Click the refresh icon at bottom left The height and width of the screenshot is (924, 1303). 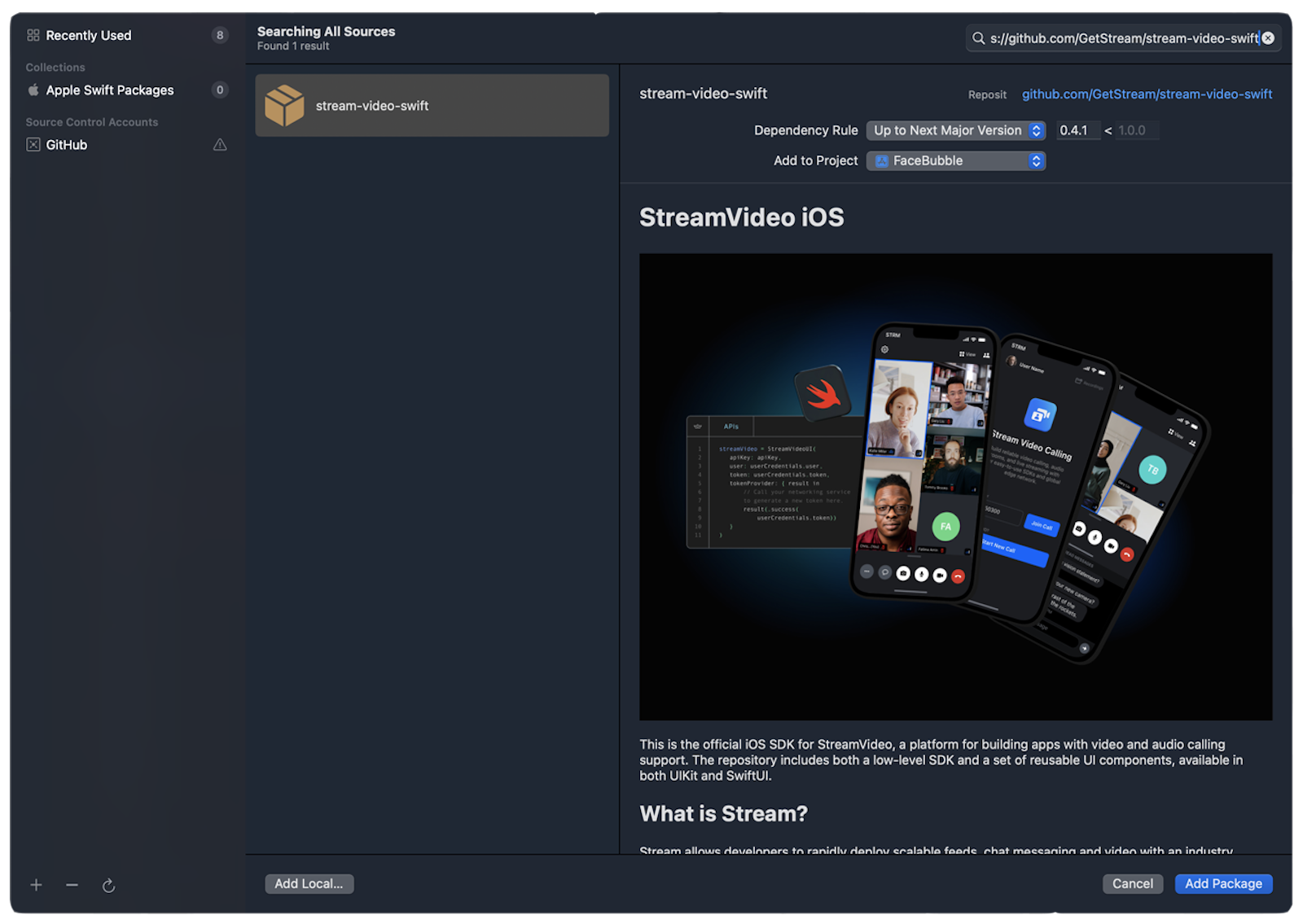click(x=108, y=885)
